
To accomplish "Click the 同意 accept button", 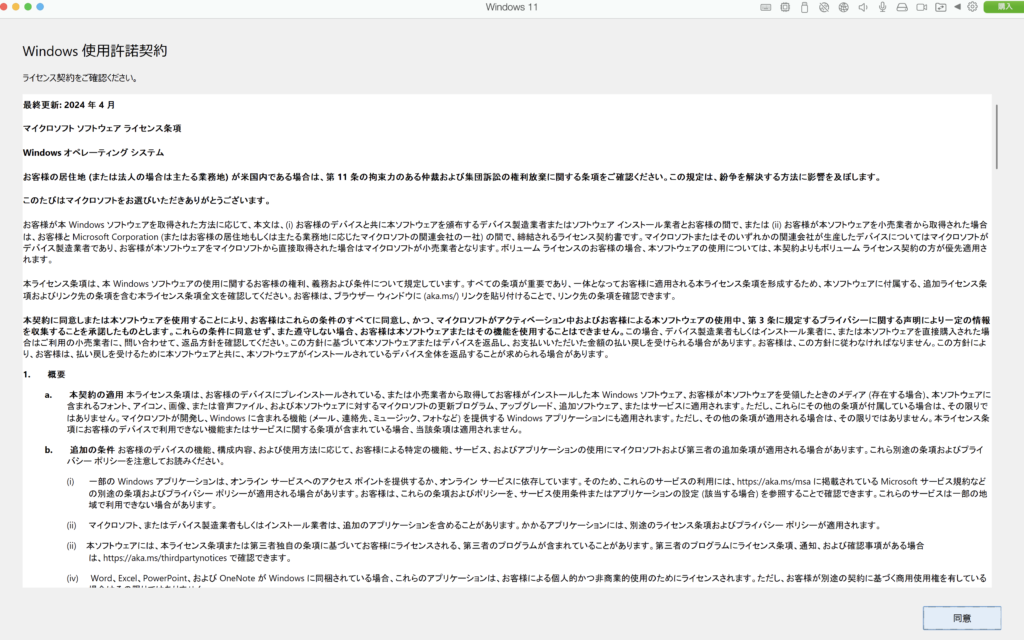I will point(961,618).
